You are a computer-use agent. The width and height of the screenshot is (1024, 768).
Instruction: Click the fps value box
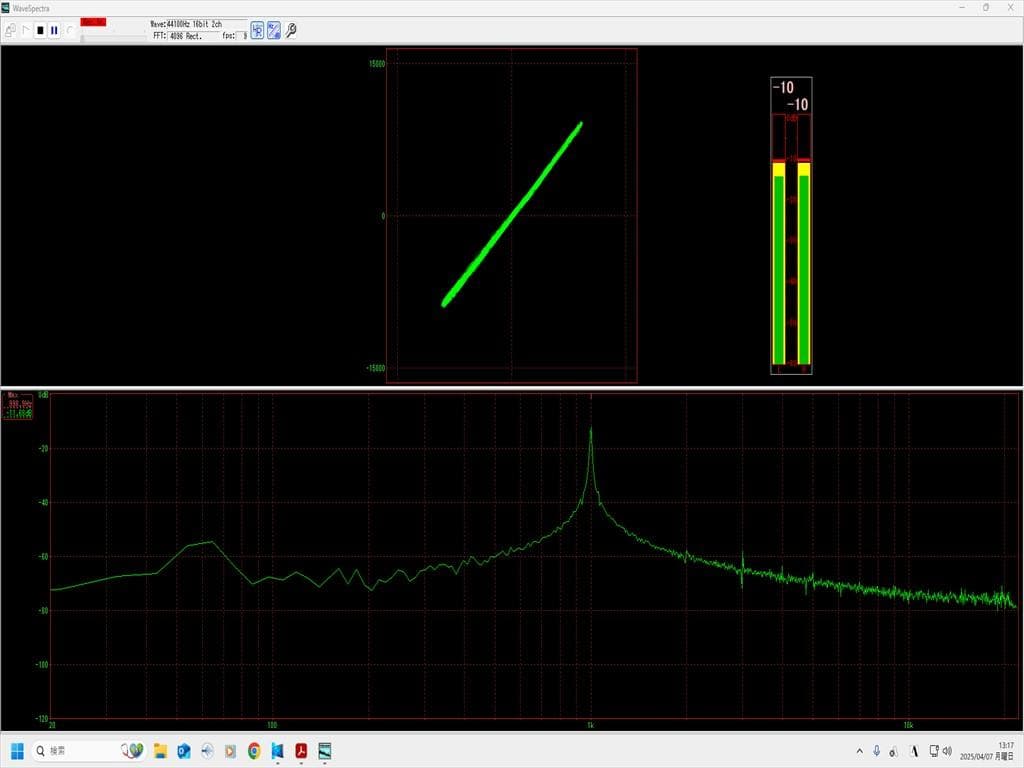coord(243,36)
